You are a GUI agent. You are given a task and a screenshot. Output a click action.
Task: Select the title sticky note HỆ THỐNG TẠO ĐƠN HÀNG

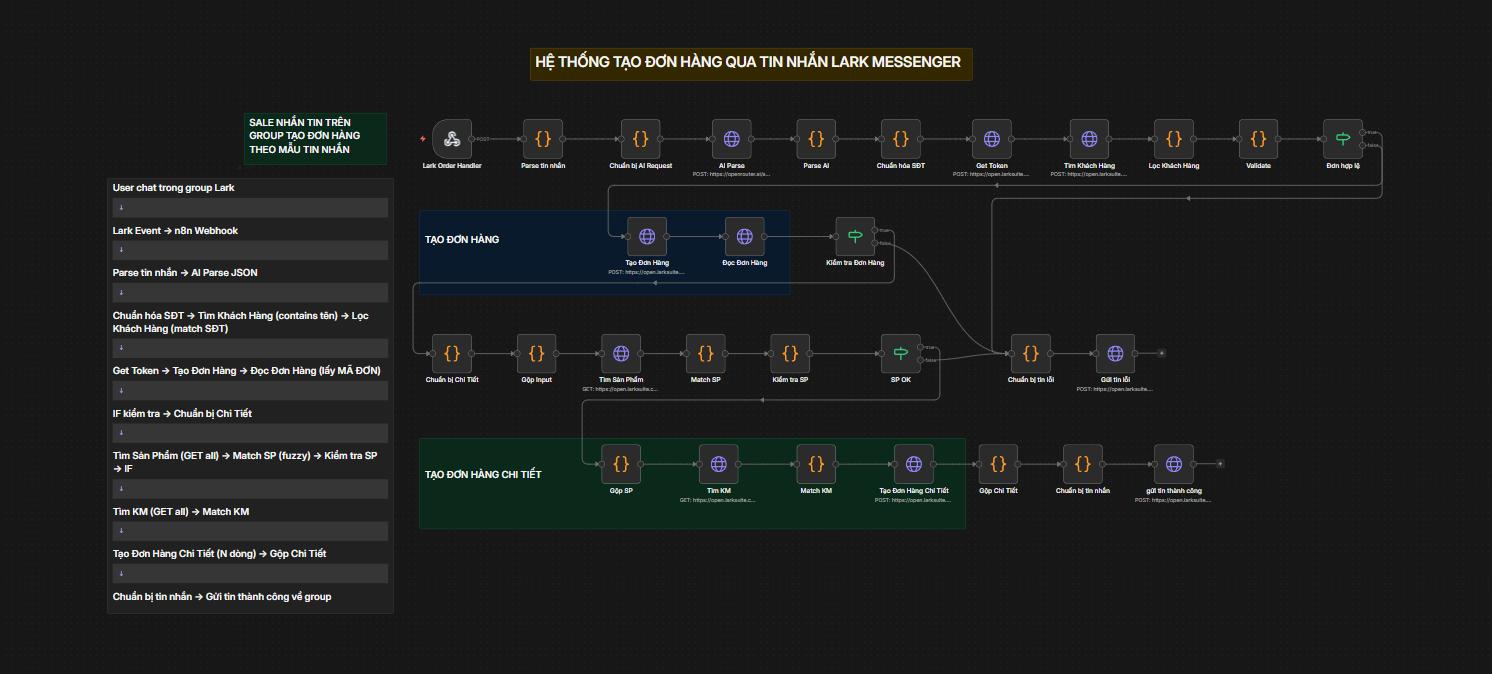[x=751, y=63]
